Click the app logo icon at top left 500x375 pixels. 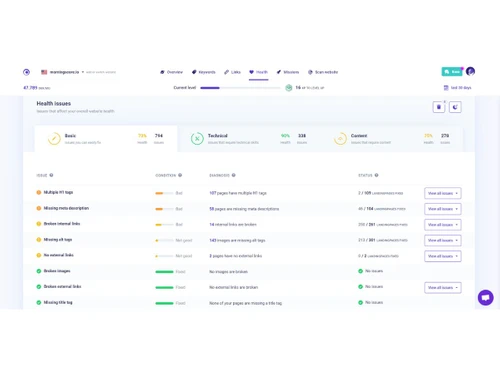coord(27,72)
